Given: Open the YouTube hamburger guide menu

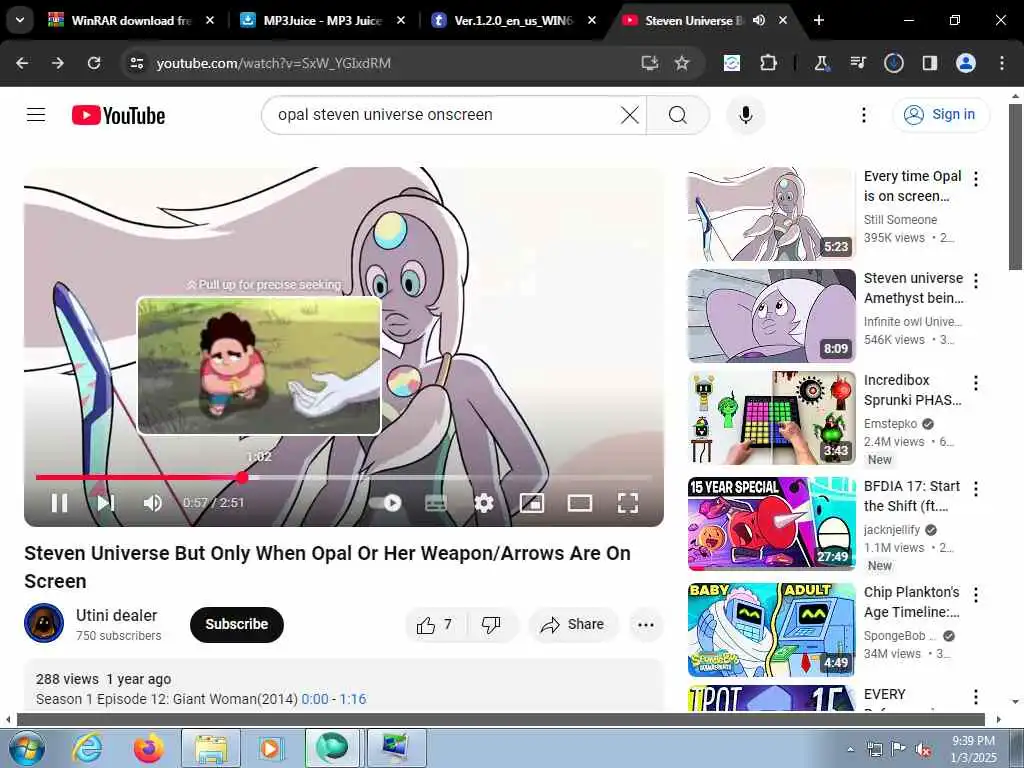Looking at the screenshot, I should (36, 115).
